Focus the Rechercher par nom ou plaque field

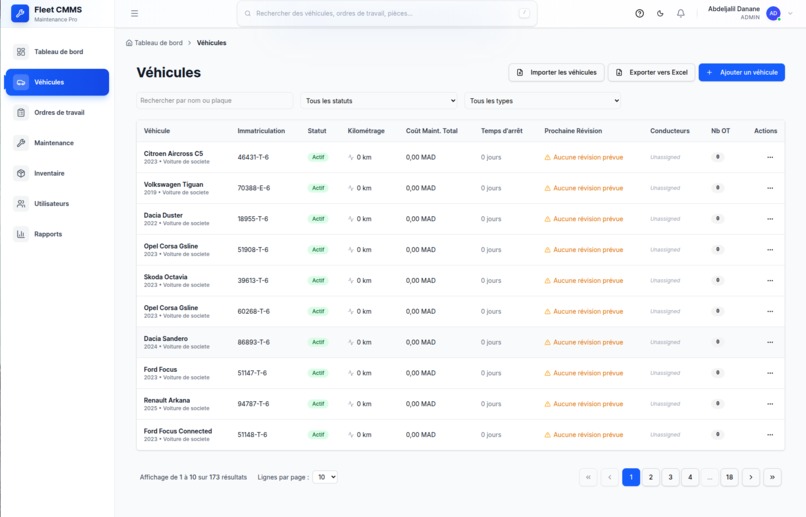click(x=214, y=101)
